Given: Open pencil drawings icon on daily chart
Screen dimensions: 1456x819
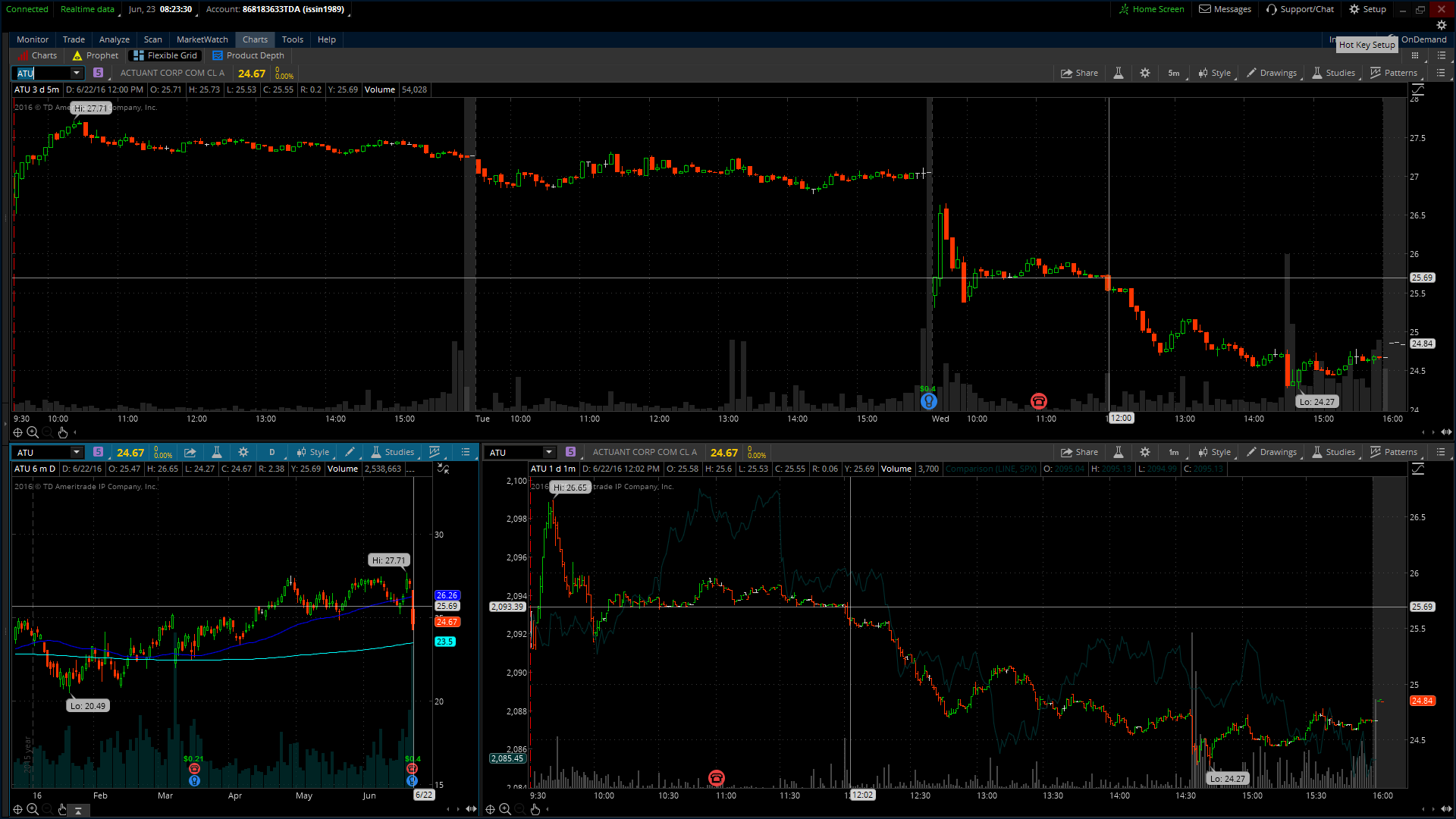Looking at the screenshot, I should (350, 452).
